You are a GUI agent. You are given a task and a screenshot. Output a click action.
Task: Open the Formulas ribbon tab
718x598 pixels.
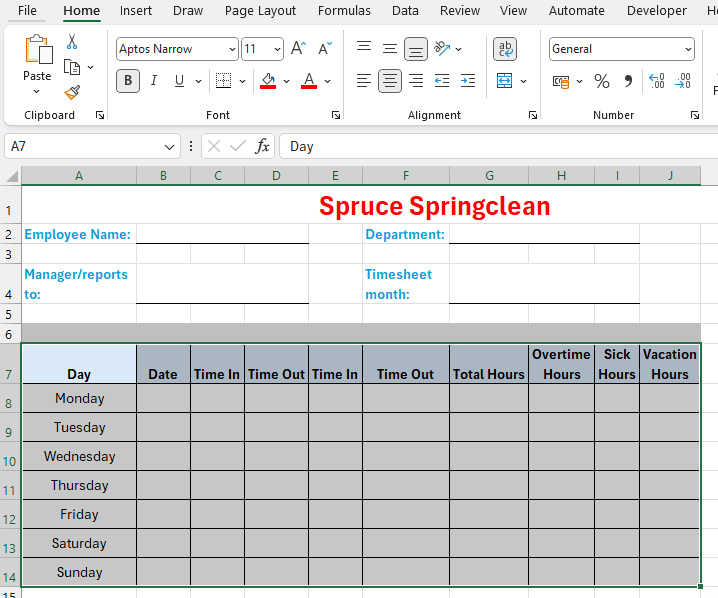point(344,11)
